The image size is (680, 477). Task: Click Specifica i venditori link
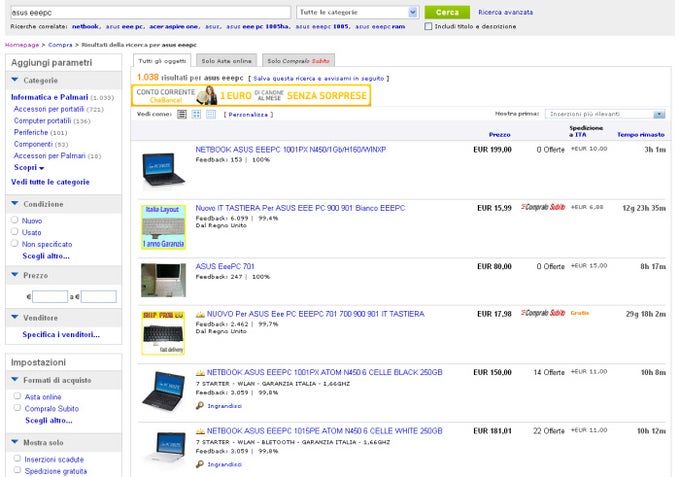(61, 334)
